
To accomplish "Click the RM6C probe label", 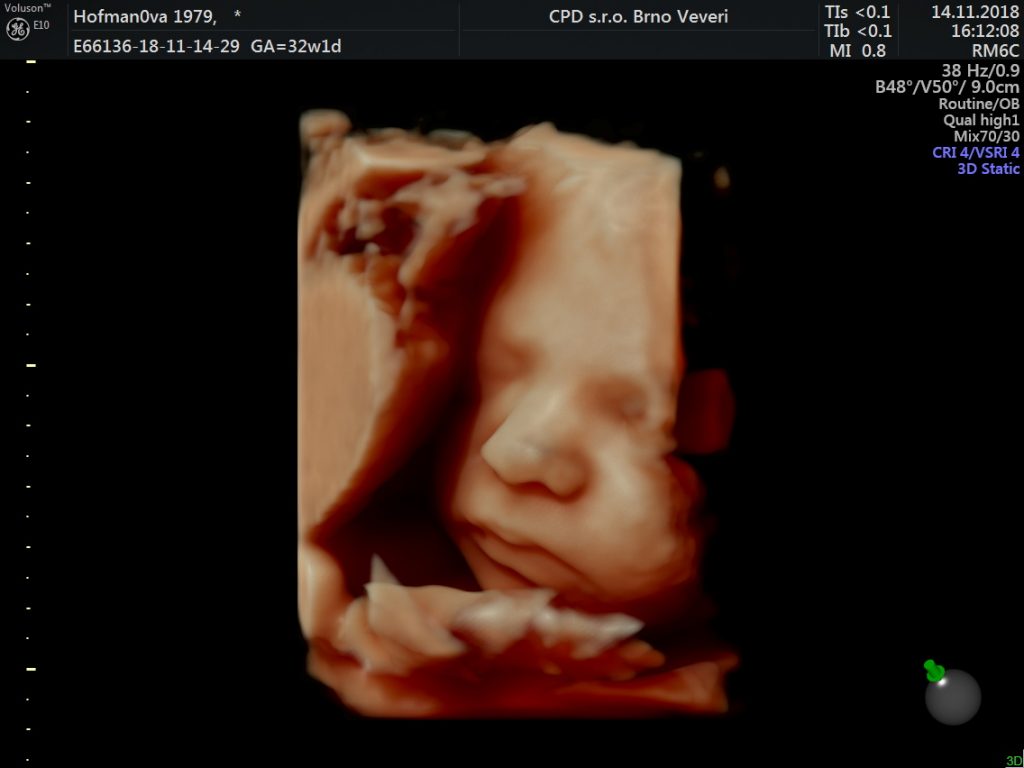I will pyautogui.click(x=995, y=50).
